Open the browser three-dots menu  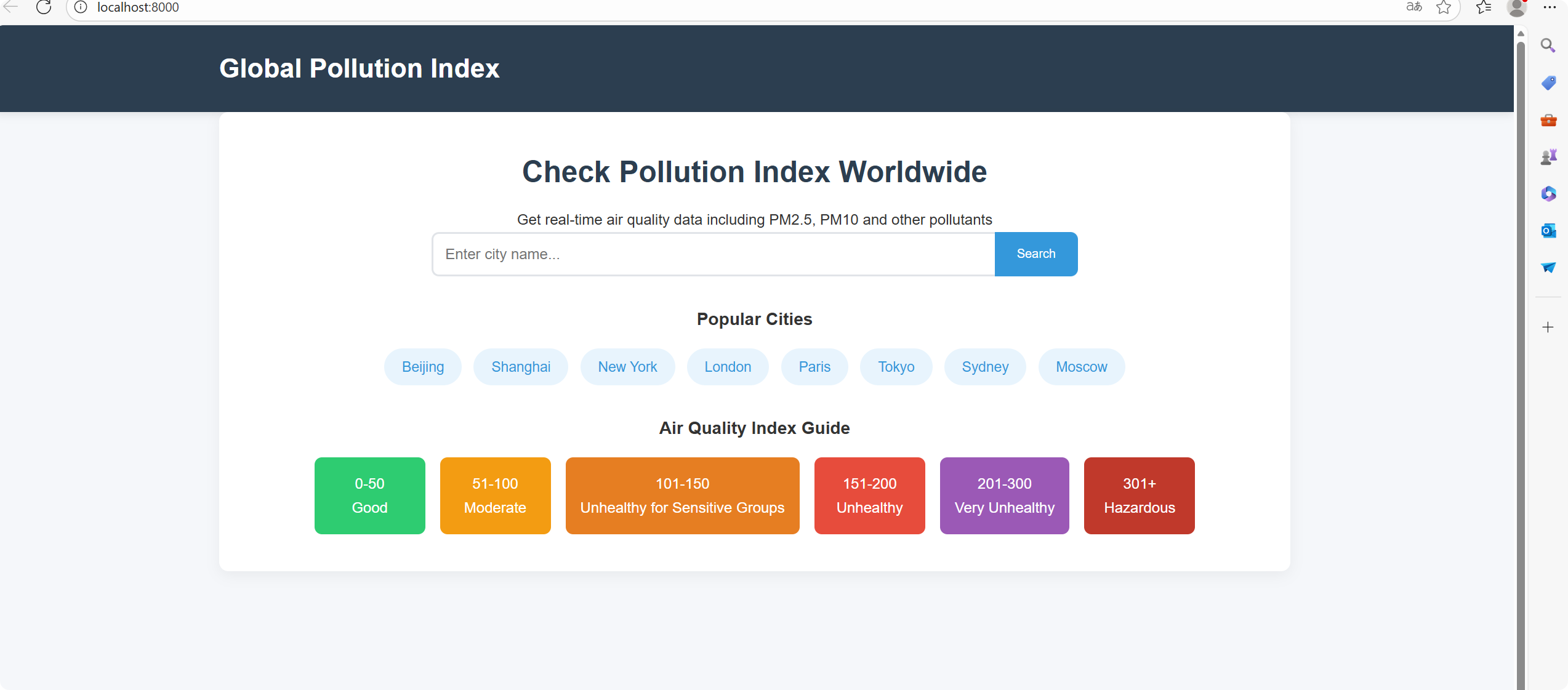pyautogui.click(x=1549, y=7)
